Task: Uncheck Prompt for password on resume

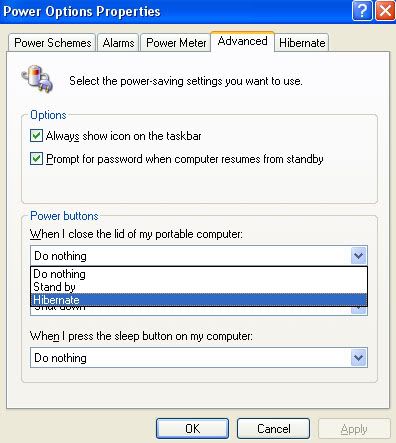Action: 36,159
